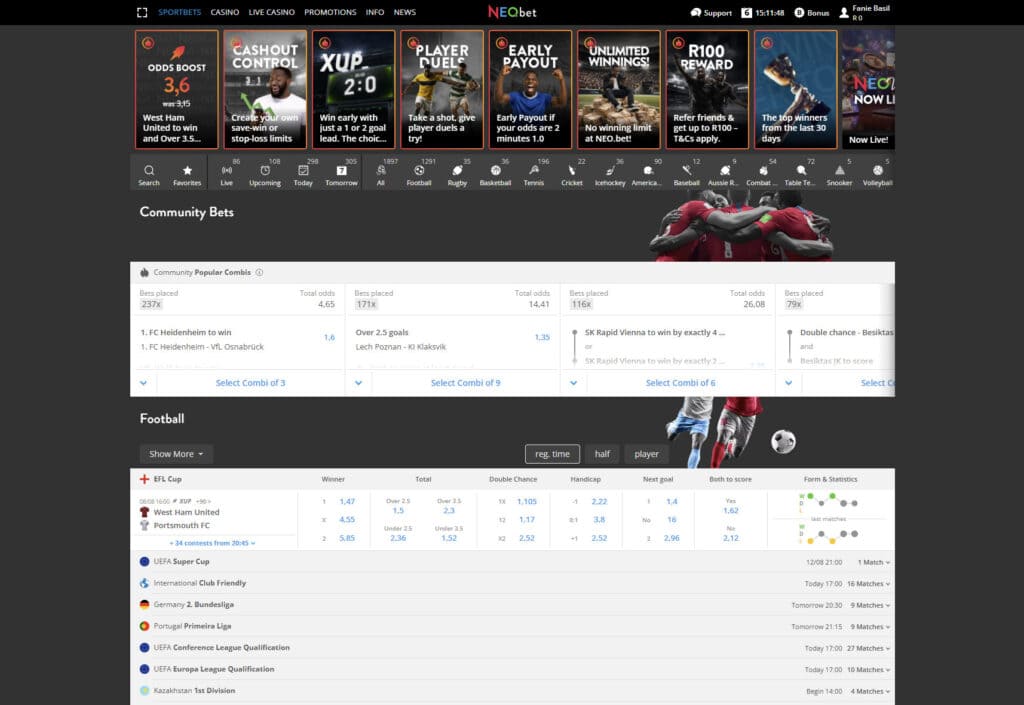Click the fullscreen icon in the top bar
The height and width of the screenshot is (705, 1024).
142,12
